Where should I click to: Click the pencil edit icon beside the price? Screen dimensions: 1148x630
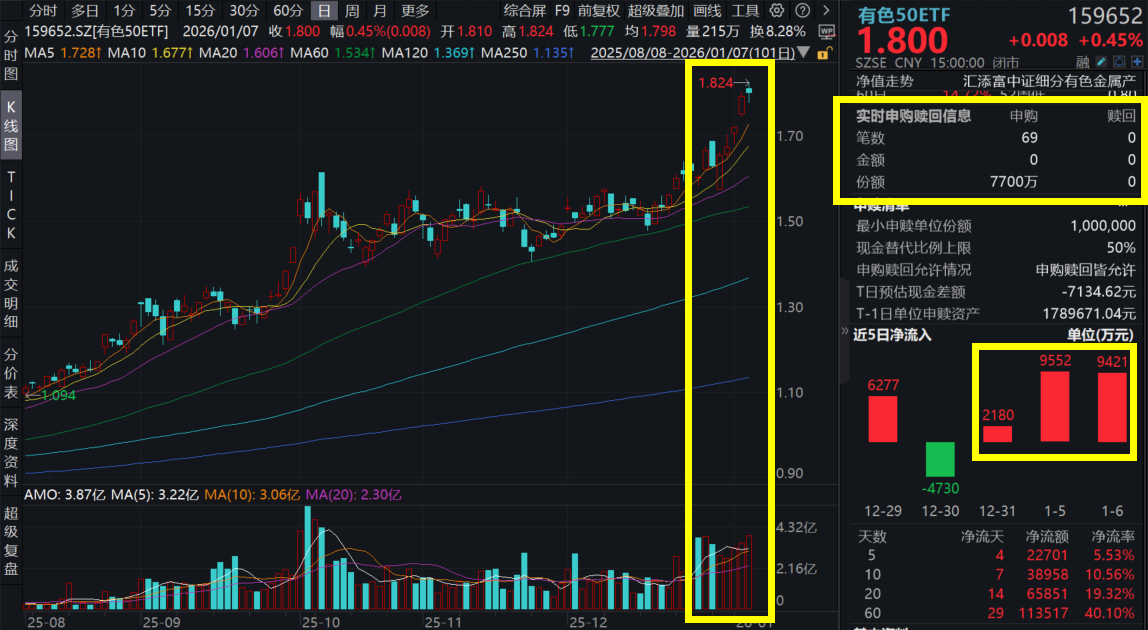coord(1101,62)
